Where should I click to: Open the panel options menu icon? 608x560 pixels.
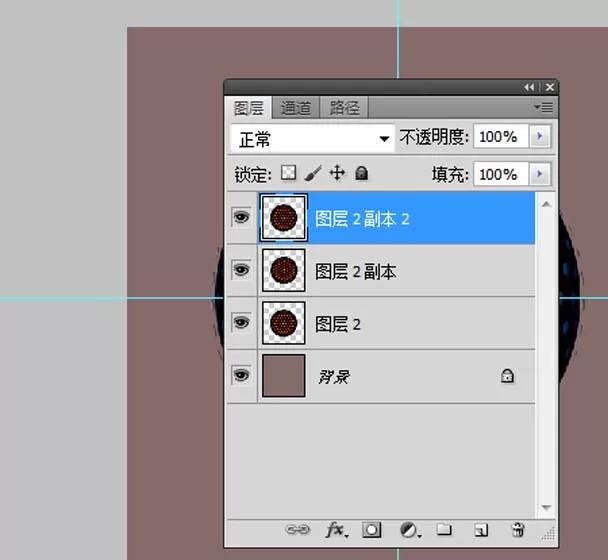coord(544,107)
